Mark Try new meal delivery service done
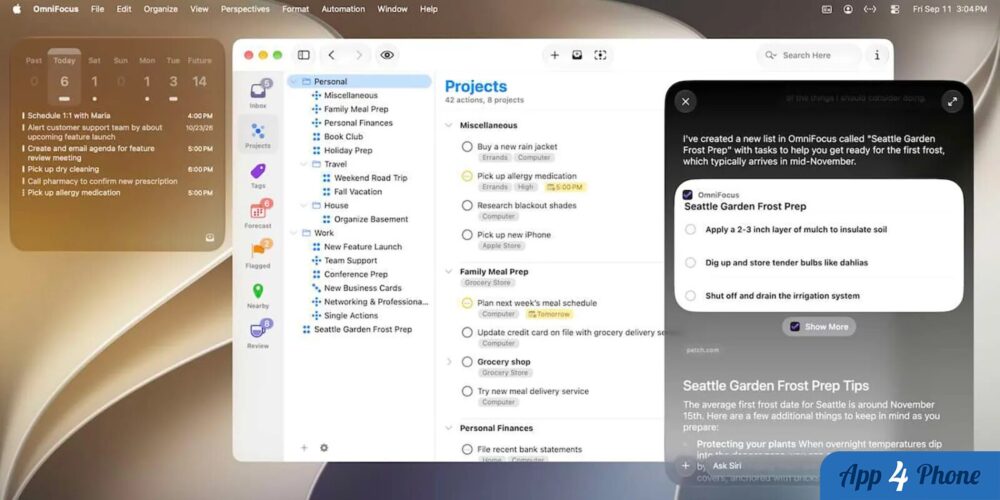Viewport: 1000px width, 500px height. (467, 391)
